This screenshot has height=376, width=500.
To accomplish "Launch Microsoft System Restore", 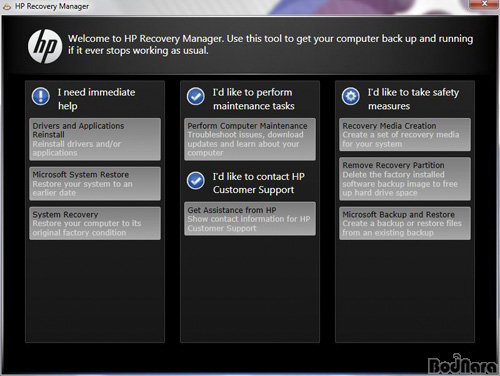I will pyautogui.click(x=95, y=184).
